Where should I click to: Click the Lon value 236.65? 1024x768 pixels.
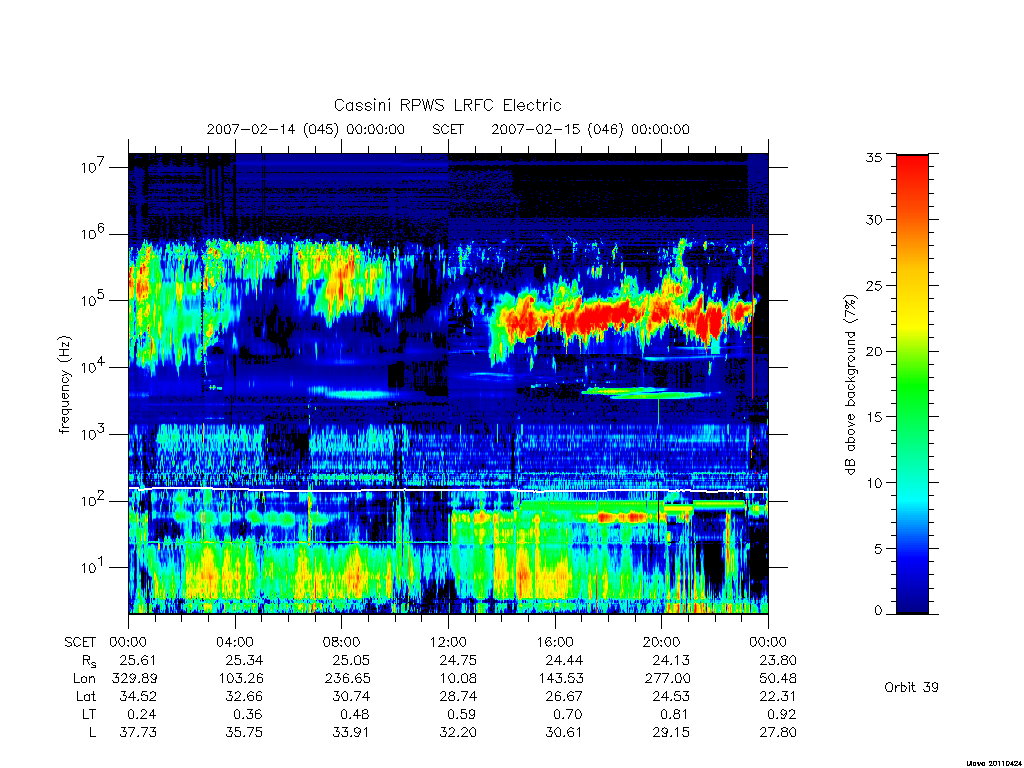(347, 679)
